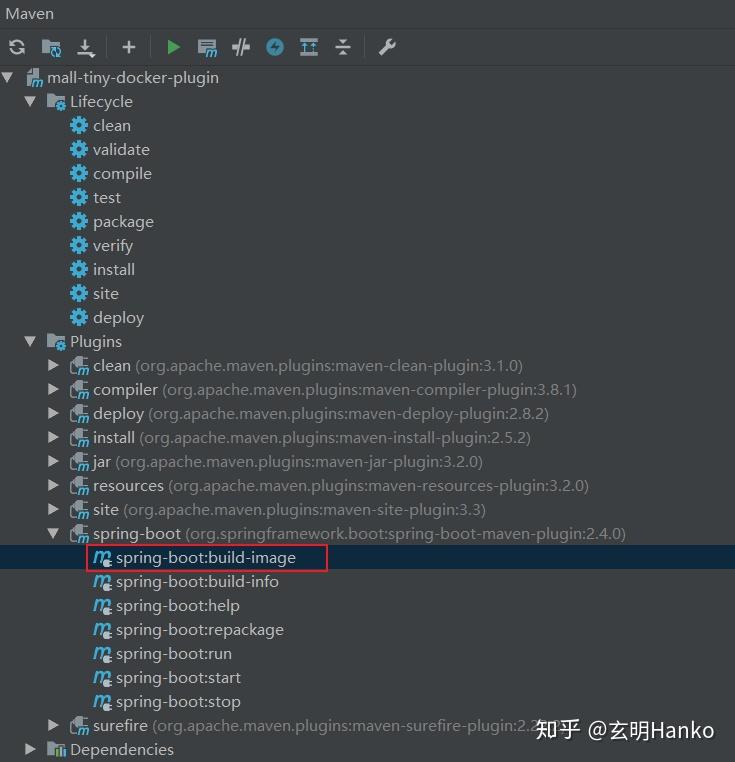Click the goal icon beside spring-boot:stop
Screen dimensions: 735x762
tap(102, 702)
